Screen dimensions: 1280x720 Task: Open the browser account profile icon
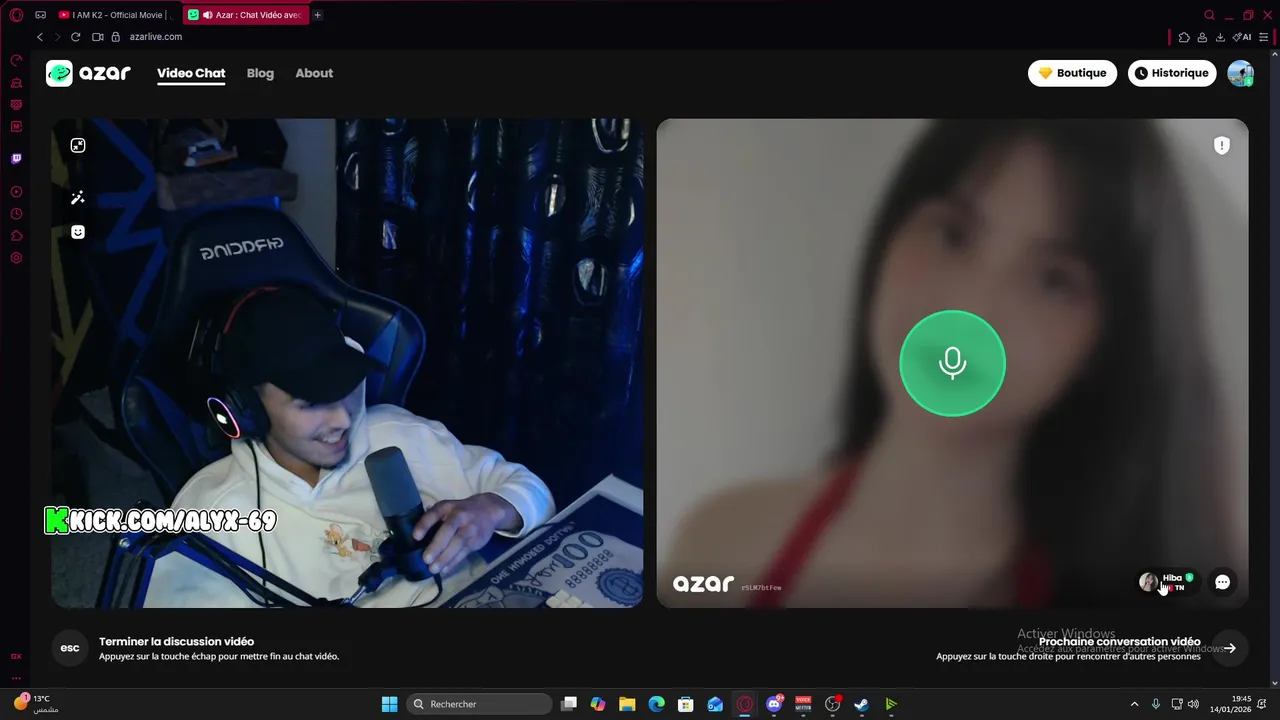point(1202,37)
